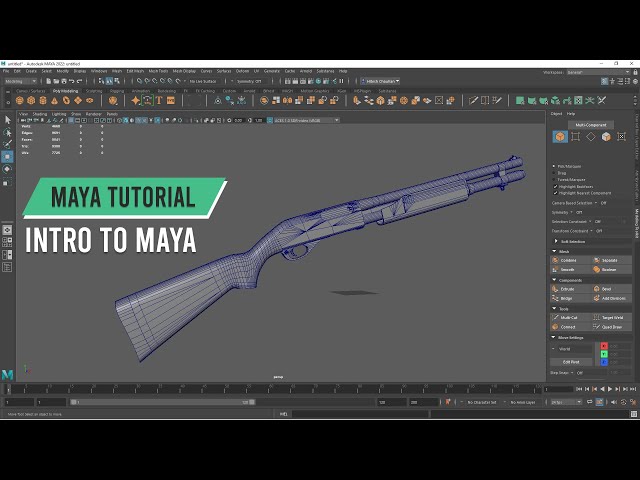Screen dimensions: 640x480
Task: Click the undo arrow in status line
Action: 72,81
